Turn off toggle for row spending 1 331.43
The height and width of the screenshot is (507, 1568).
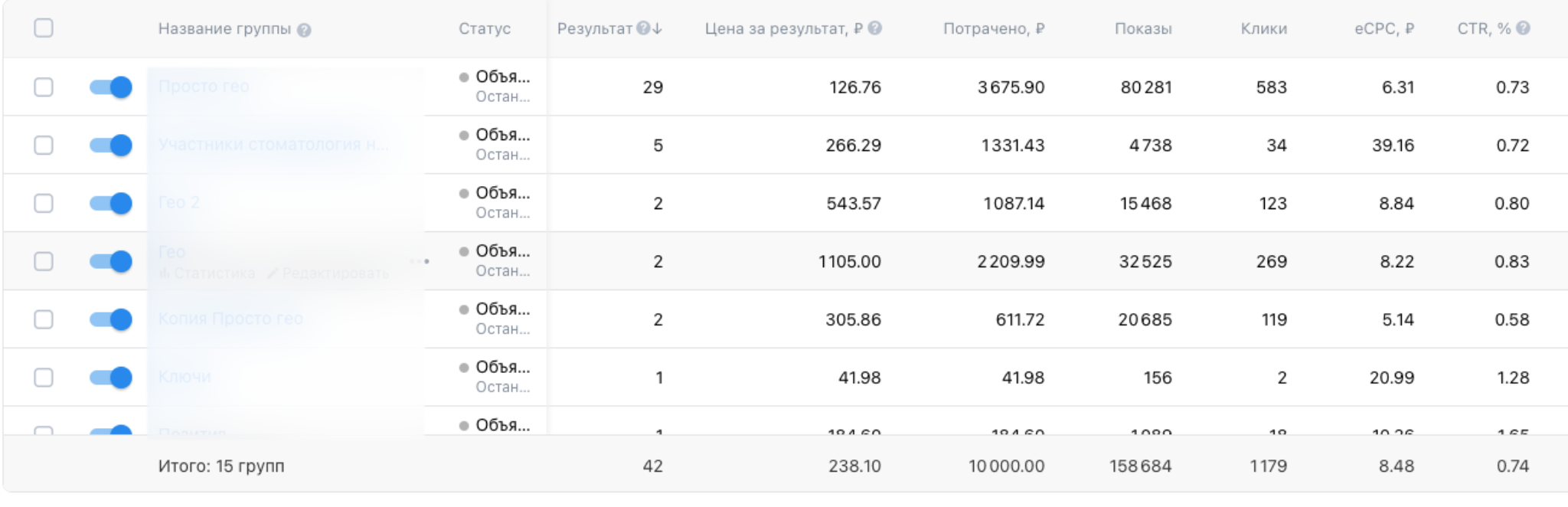[x=111, y=145]
